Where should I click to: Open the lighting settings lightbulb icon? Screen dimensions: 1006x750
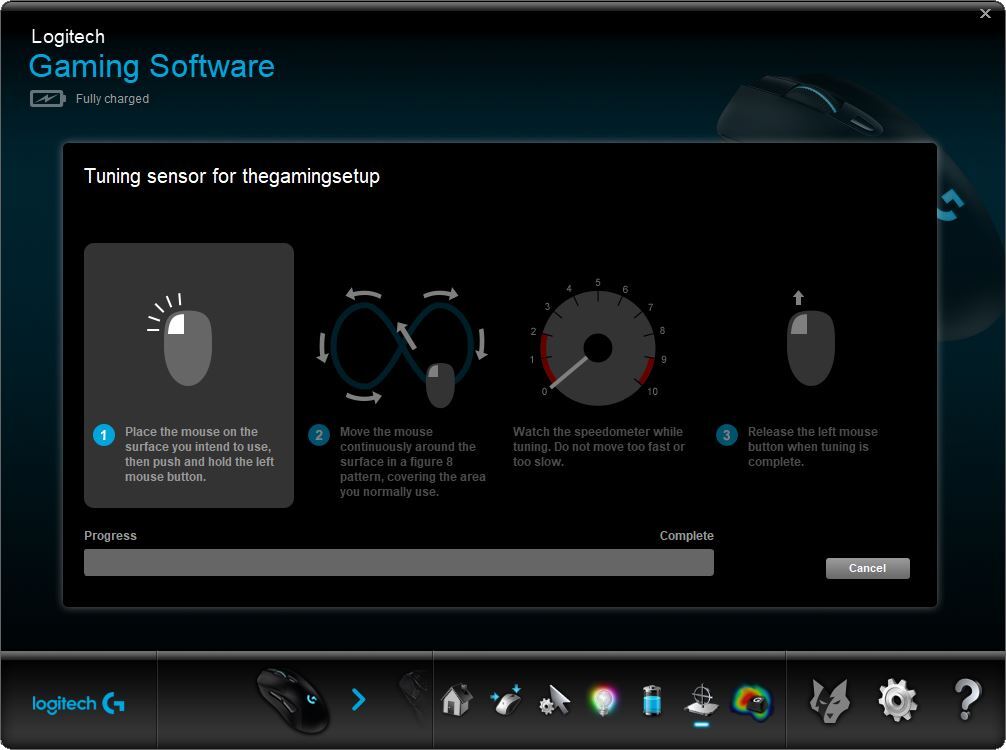603,700
